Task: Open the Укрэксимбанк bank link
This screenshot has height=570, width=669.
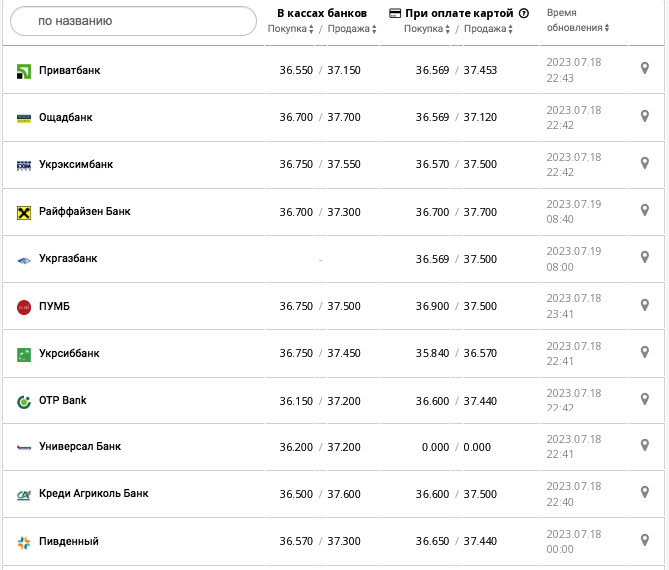Action: click(x=75, y=165)
